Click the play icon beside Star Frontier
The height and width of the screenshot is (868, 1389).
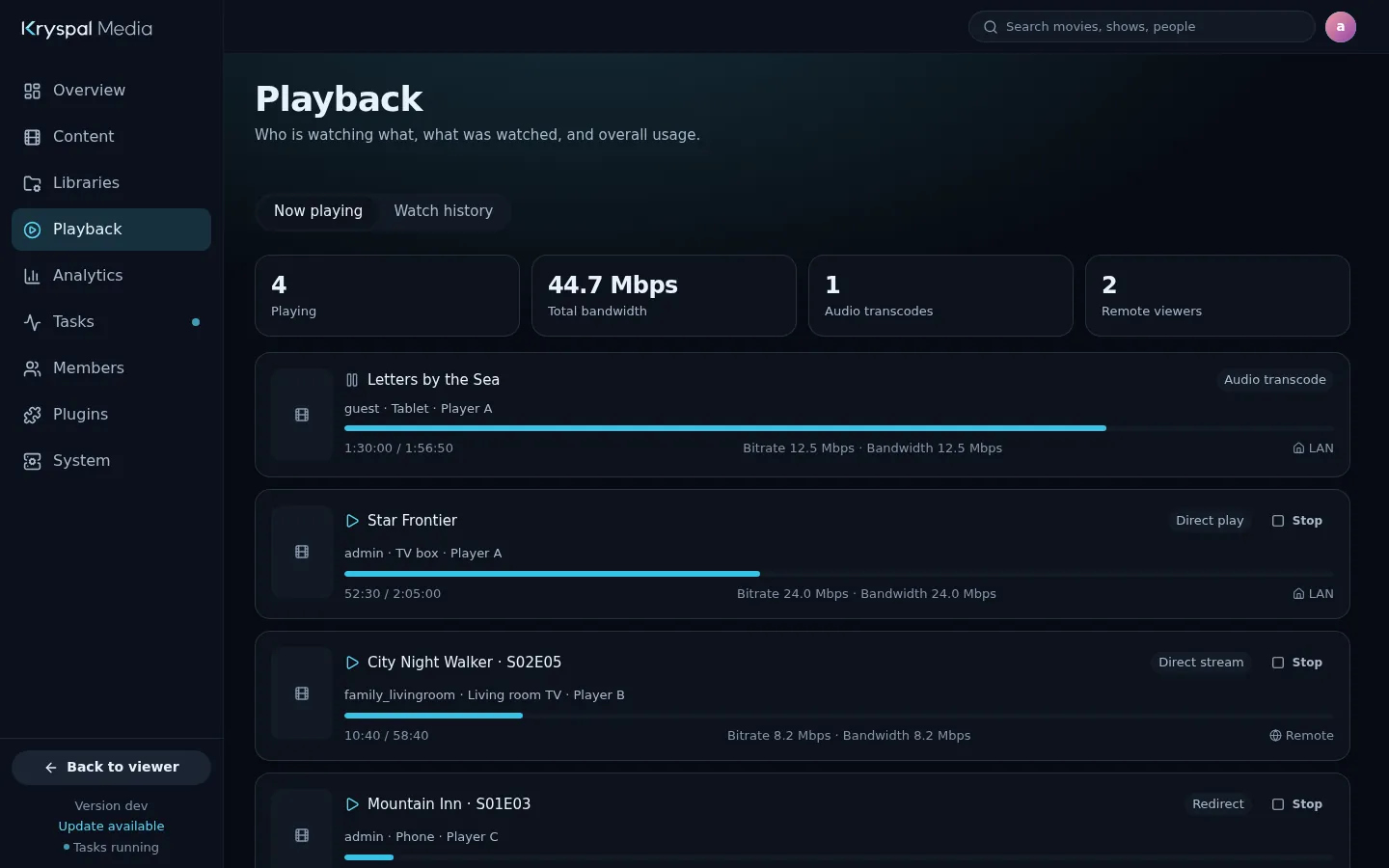(x=352, y=521)
